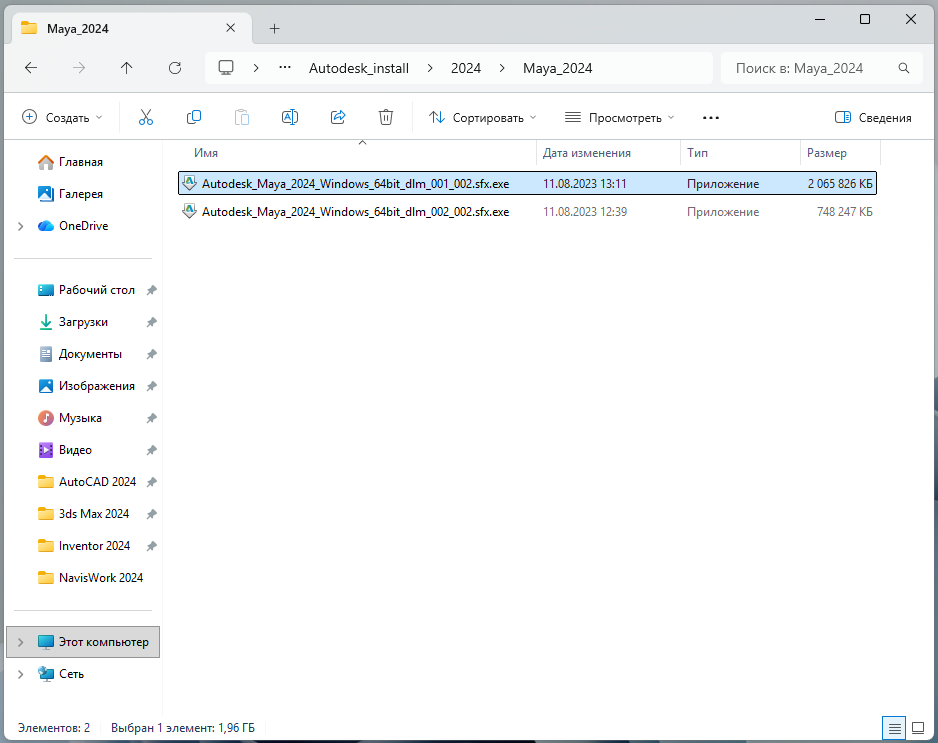Click the search magnifier icon
This screenshot has height=743, width=938.
click(904, 68)
